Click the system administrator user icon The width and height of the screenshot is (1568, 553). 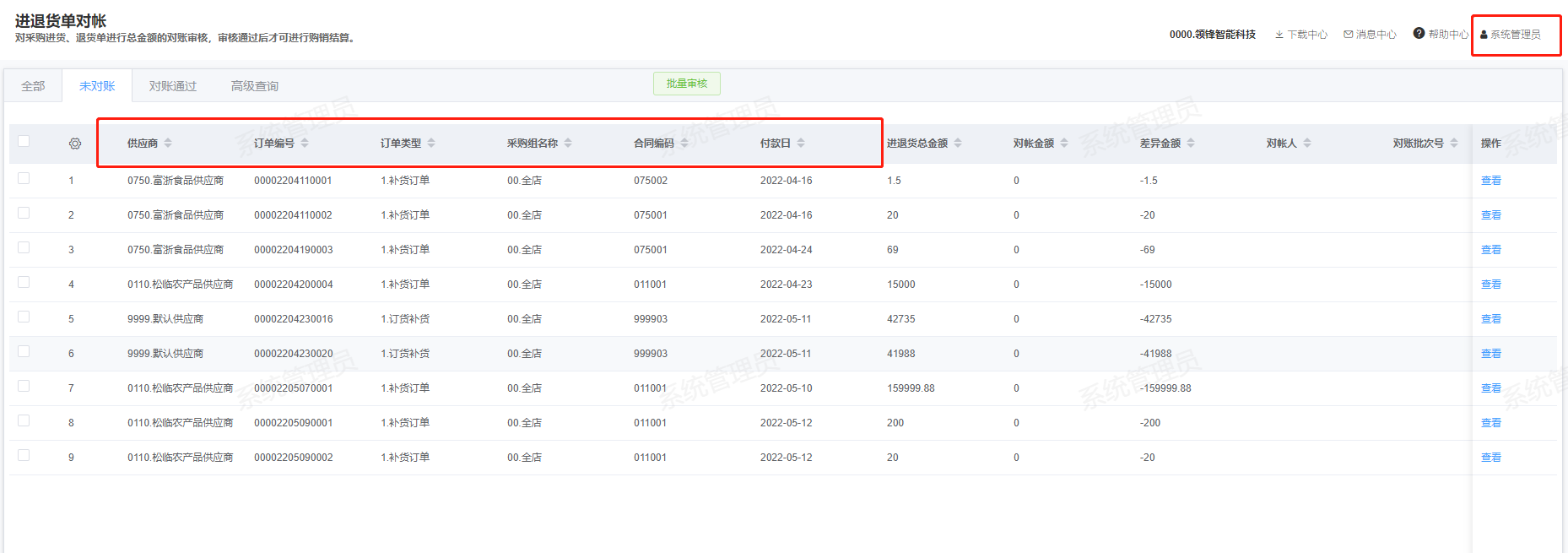[x=1484, y=35]
